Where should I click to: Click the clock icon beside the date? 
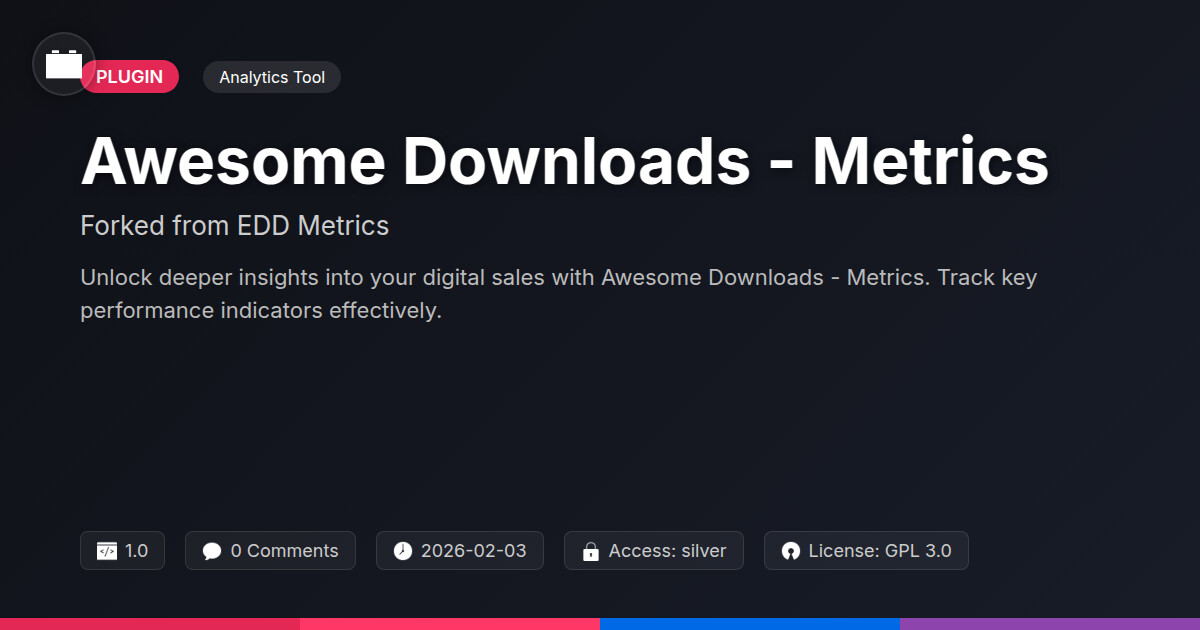tap(402, 551)
